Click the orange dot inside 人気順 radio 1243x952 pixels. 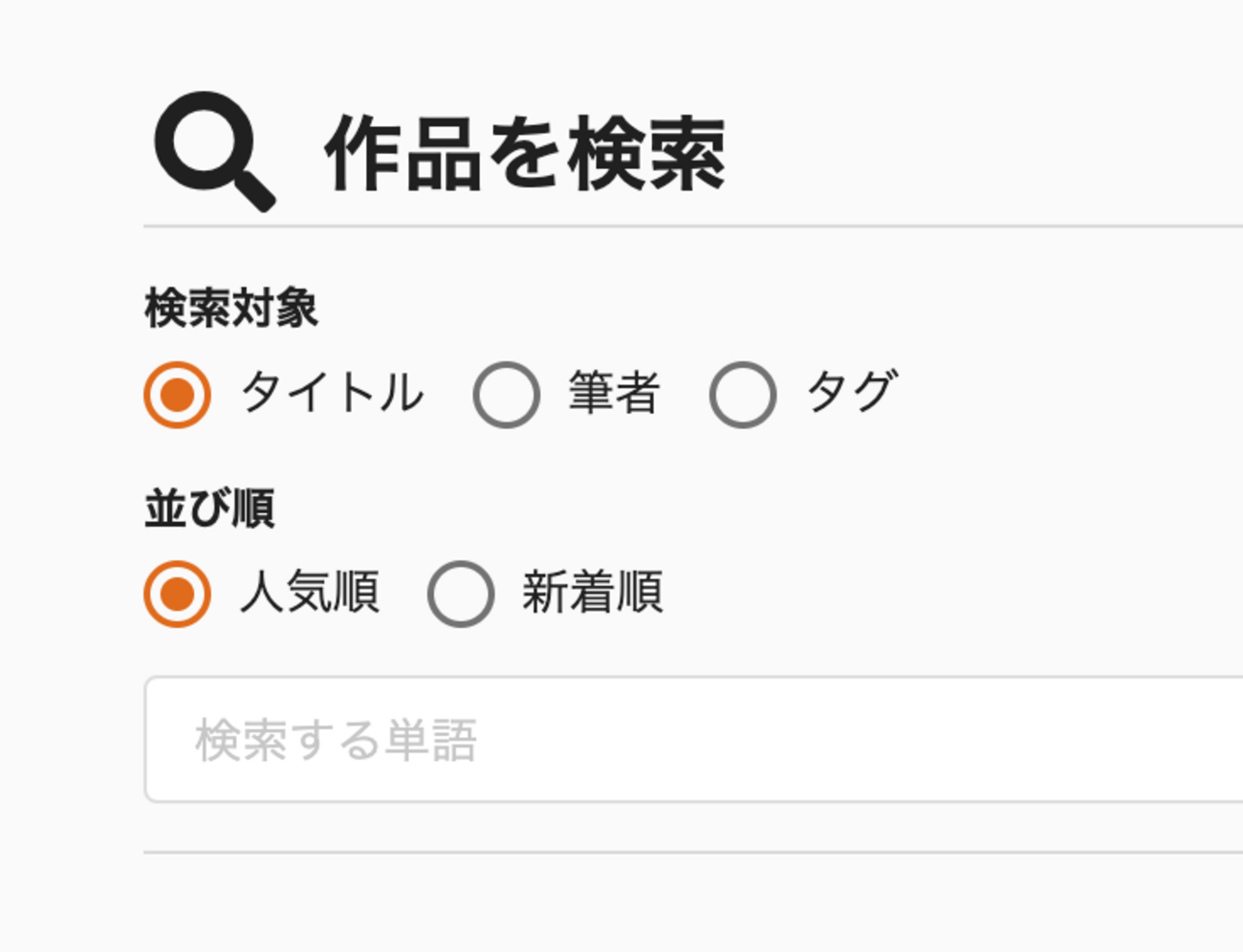[177, 594]
